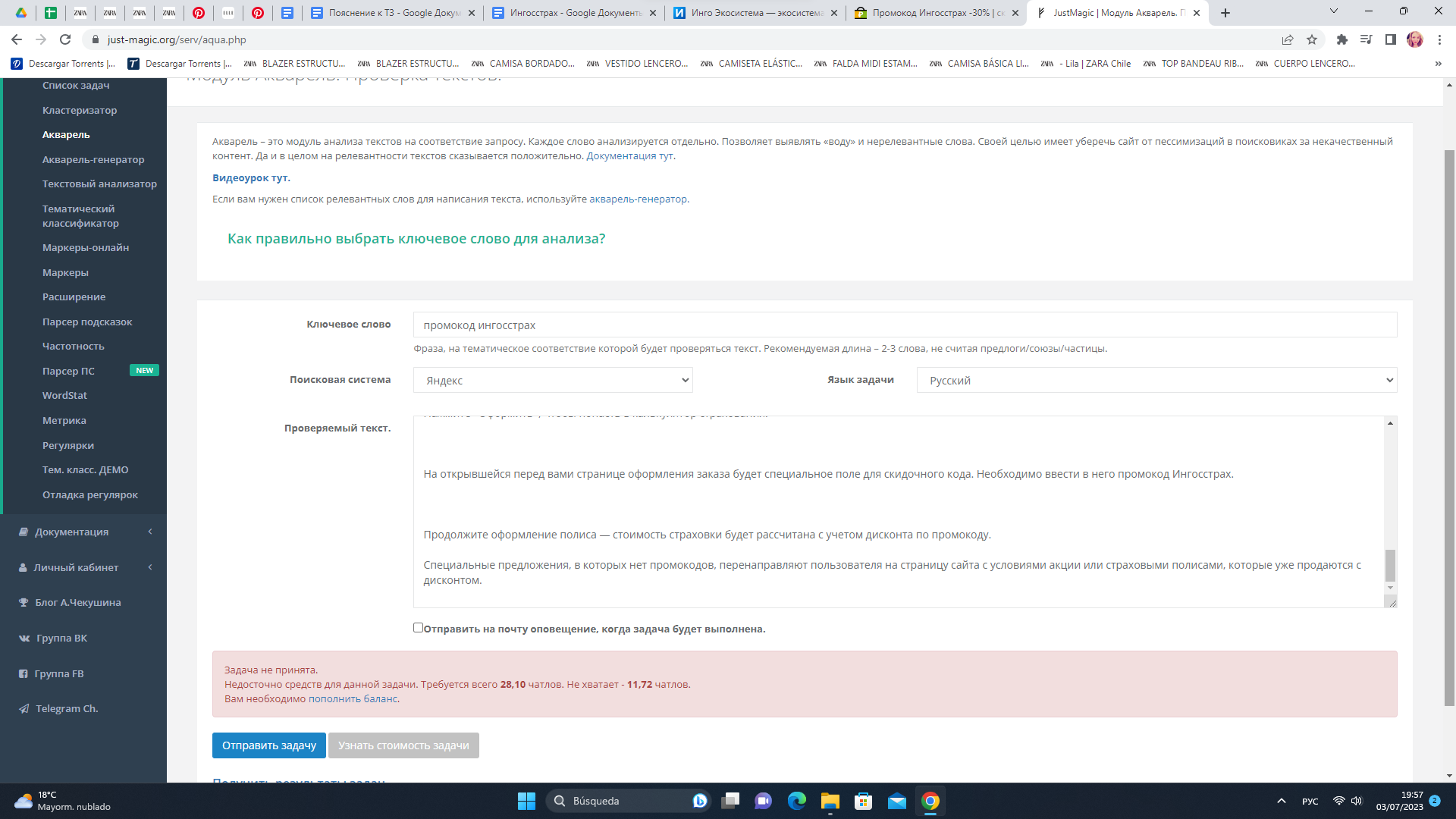Open Текстовый анализатор in sidebar

pos(99,184)
